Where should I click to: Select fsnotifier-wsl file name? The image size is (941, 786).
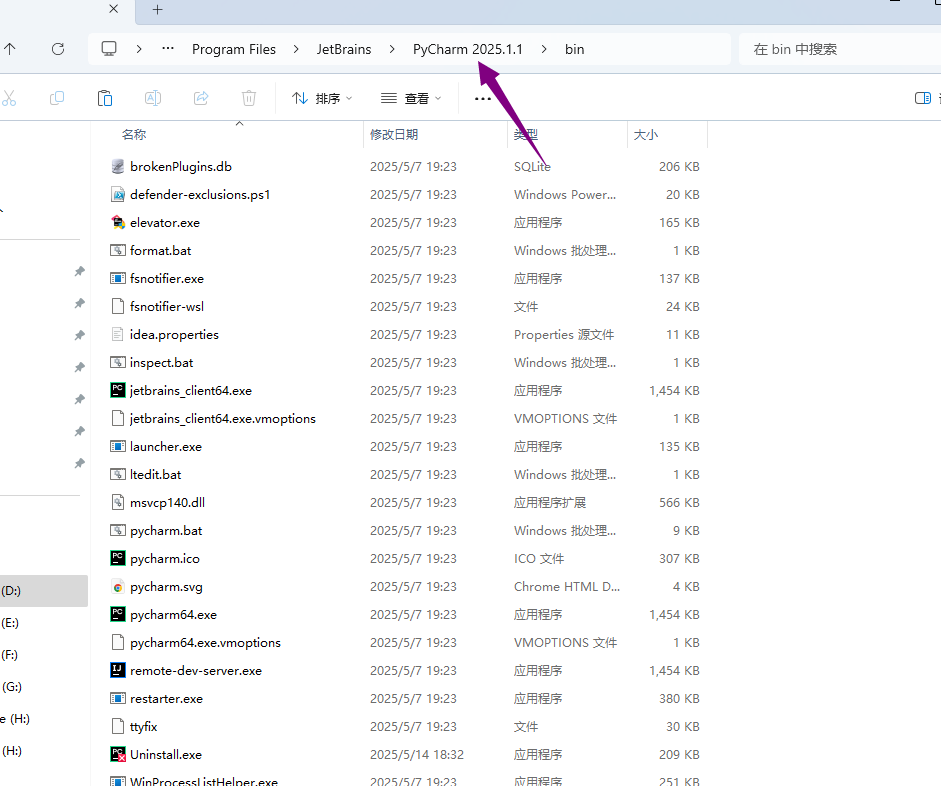click(167, 307)
